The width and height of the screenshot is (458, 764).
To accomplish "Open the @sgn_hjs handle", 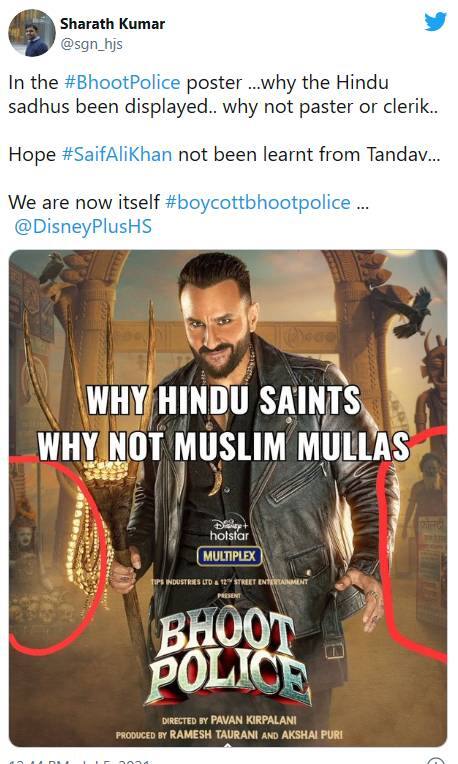I will [91, 44].
